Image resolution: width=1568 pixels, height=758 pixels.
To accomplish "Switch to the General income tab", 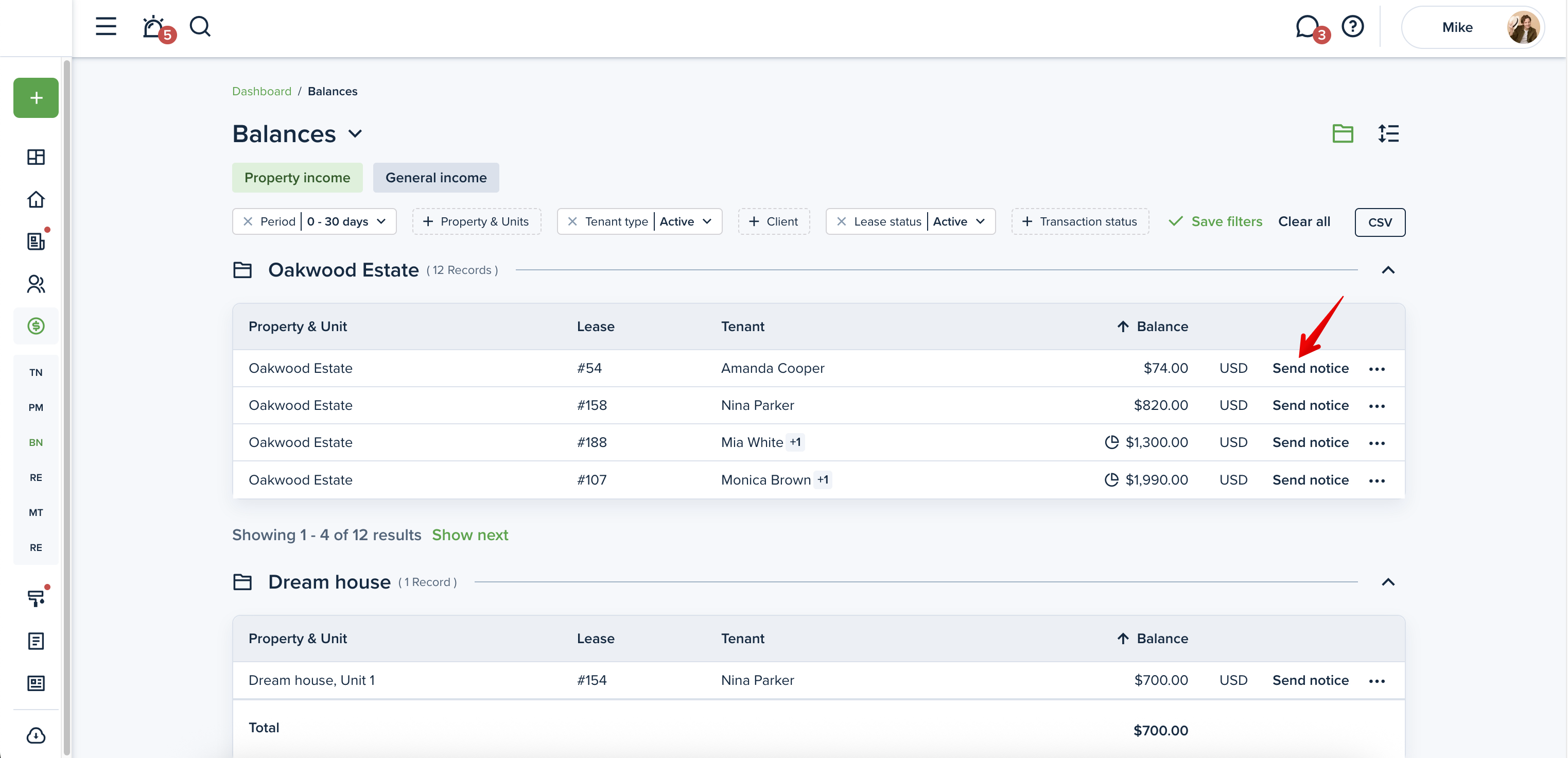I will [436, 178].
